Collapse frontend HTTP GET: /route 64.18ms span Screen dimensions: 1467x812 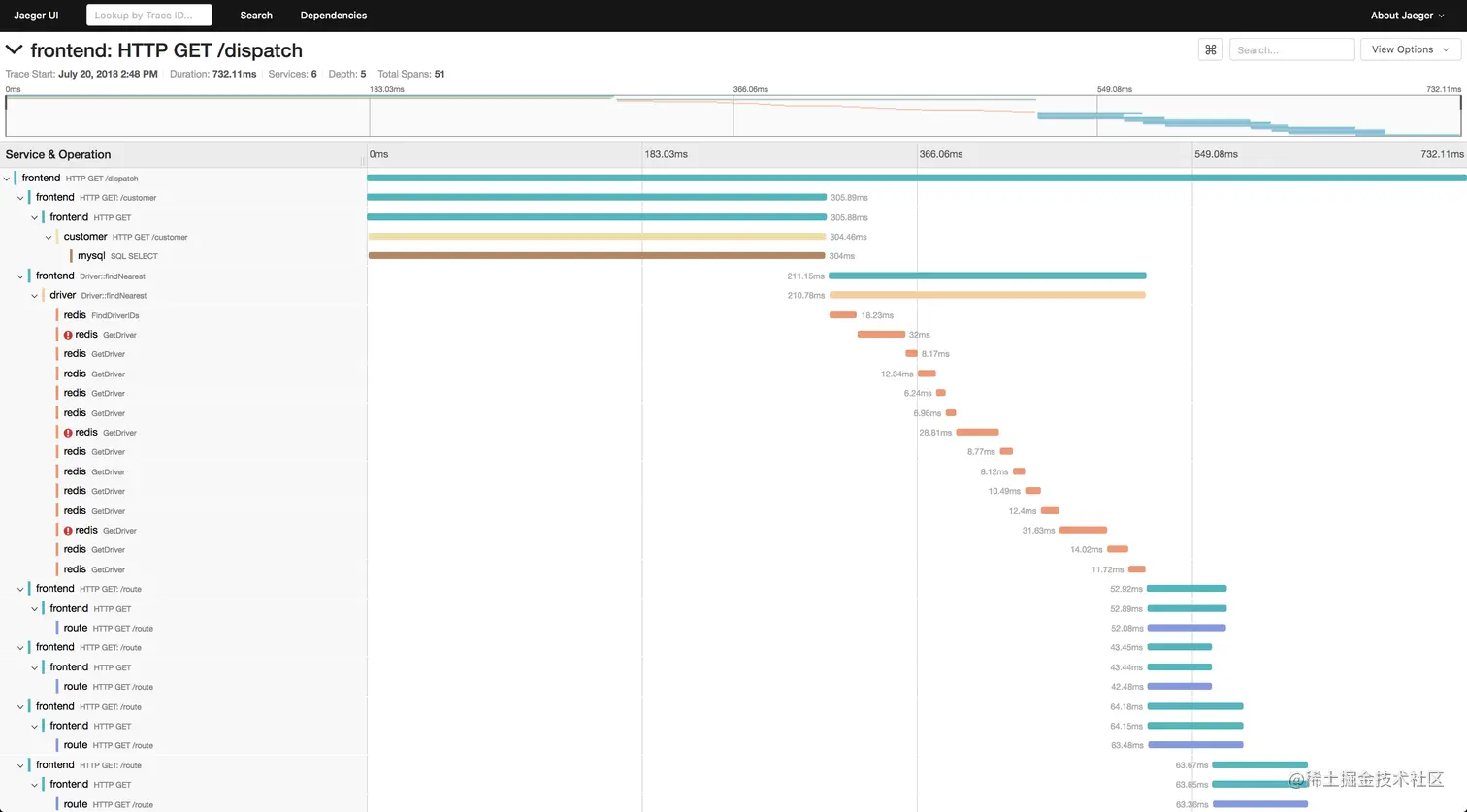[20, 706]
